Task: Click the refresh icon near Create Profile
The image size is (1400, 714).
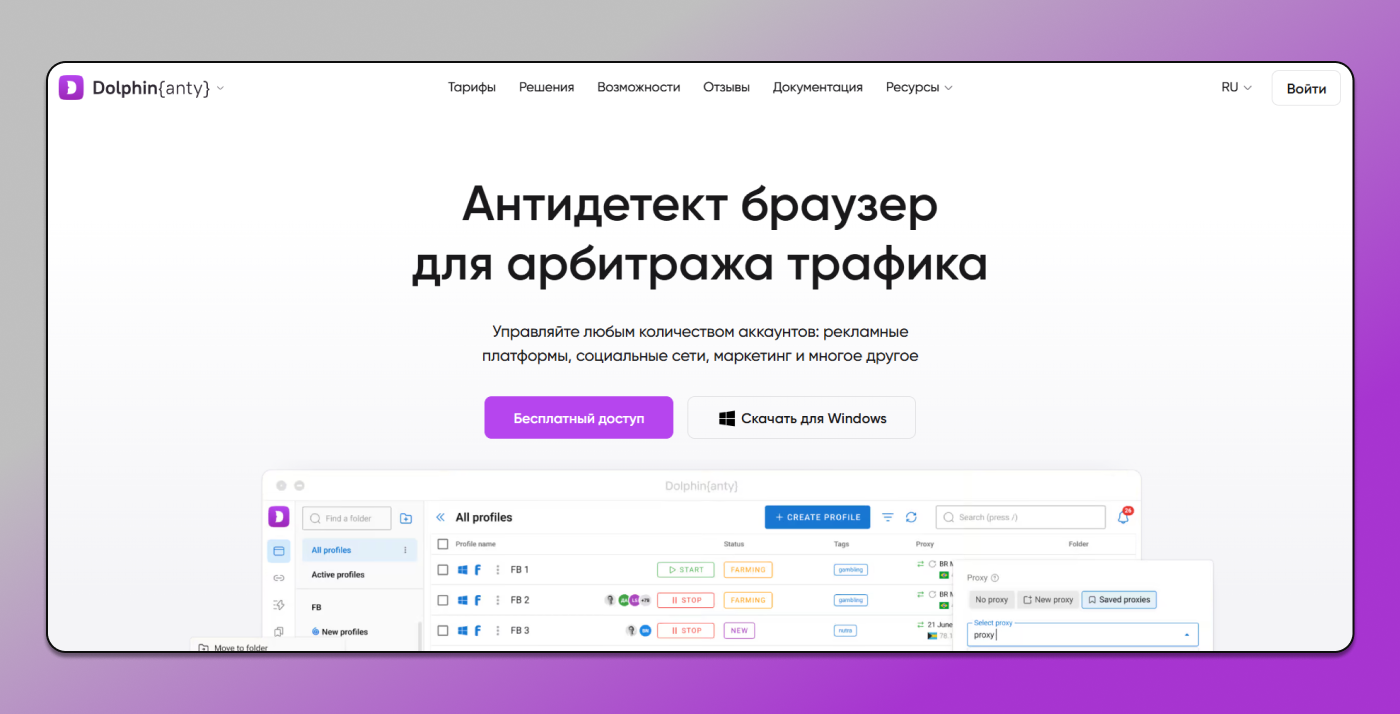Action: point(910,517)
